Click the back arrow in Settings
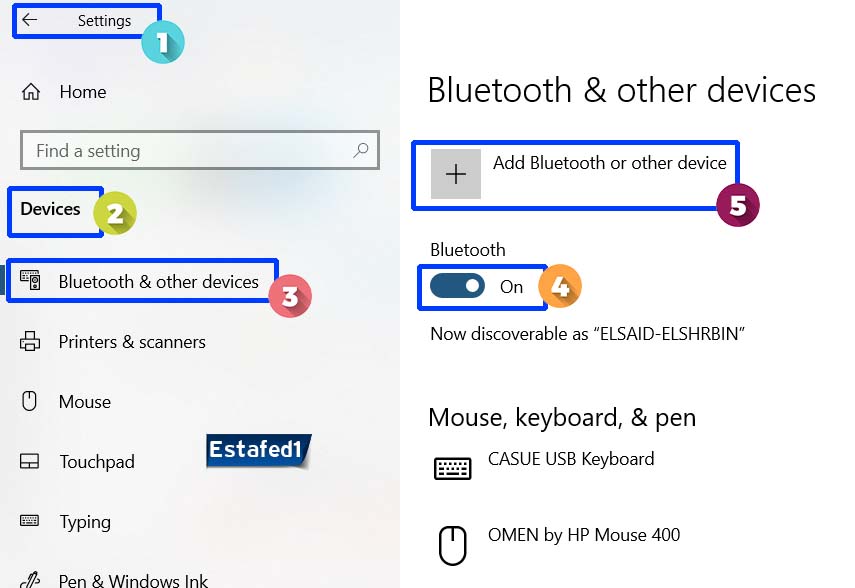Viewport: 855px width, 588px height. (x=30, y=20)
